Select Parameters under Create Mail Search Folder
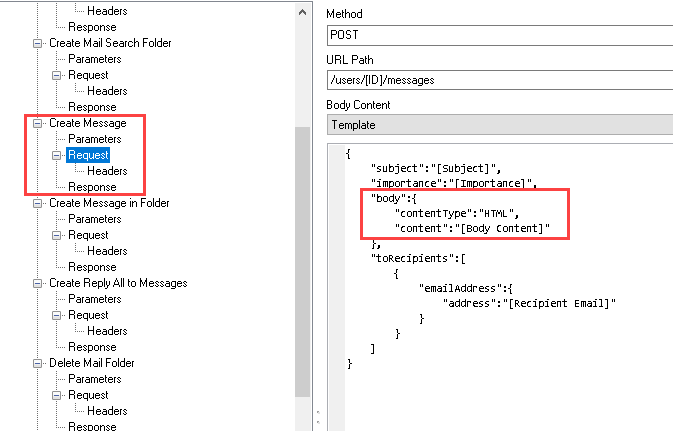The image size is (673, 431). click(x=94, y=59)
